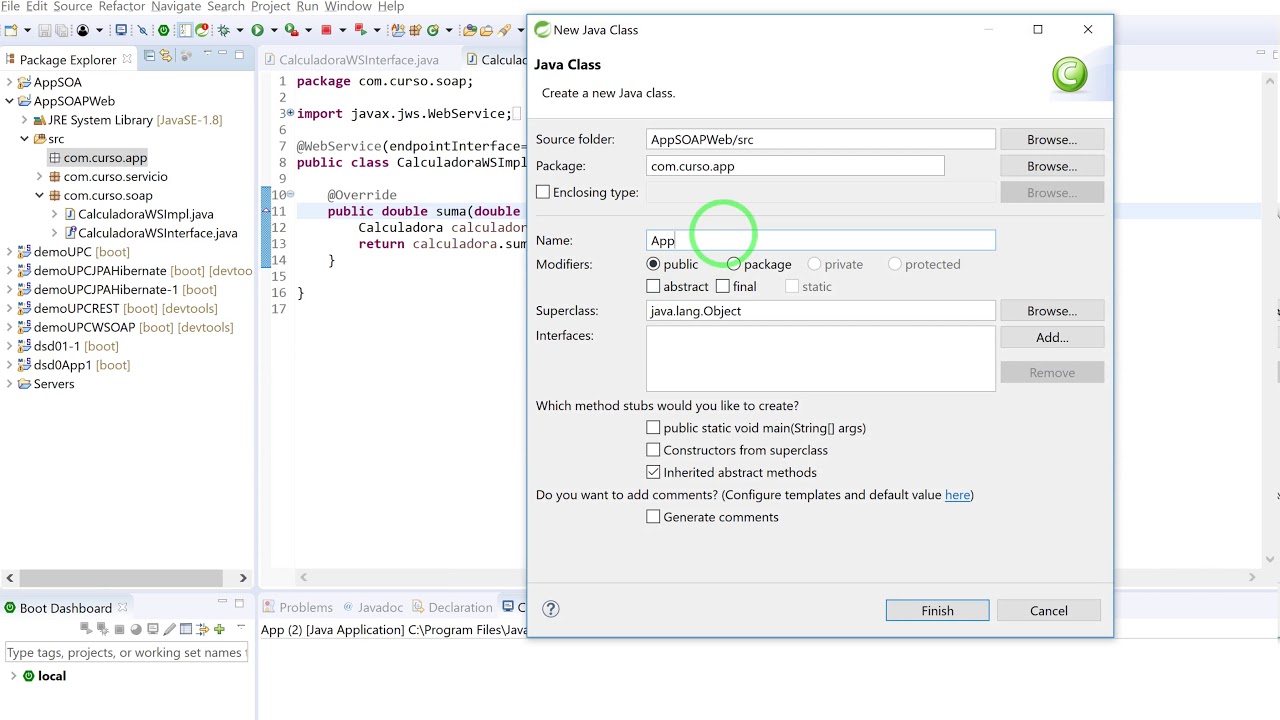Click the pencil edit icon in Boot Dashboard
Screen dimensions: 1280x720
pyautogui.click(x=170, y=629)
